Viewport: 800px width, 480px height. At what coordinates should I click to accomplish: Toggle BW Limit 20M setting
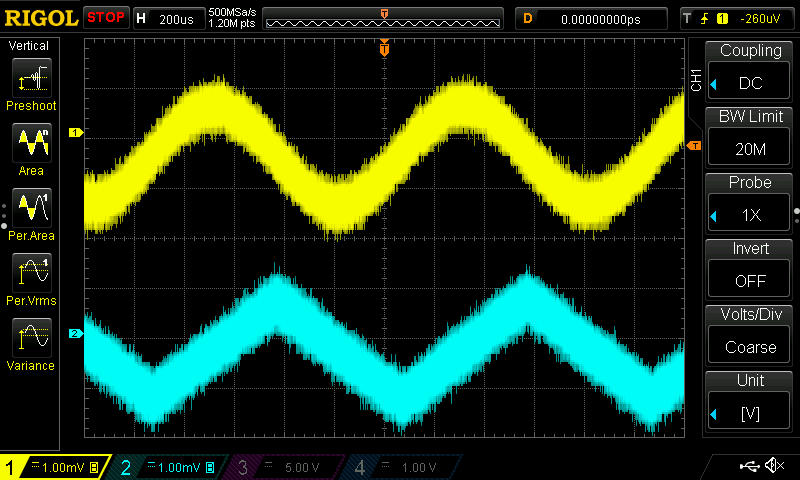750,136
